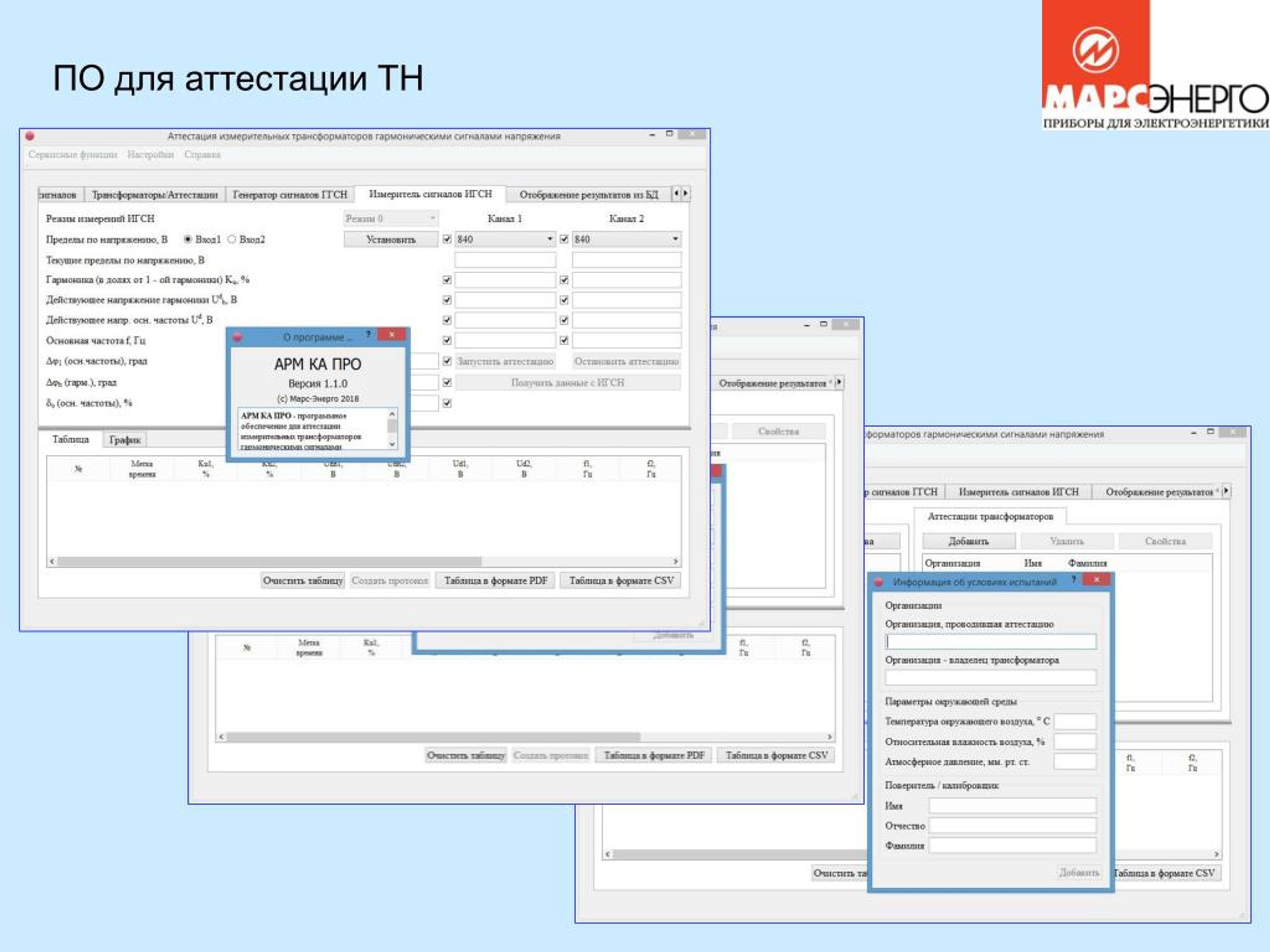Image resolution: width=1270 pixels, height=952 pixels.
Task: Click Добавить in Информация об условиях испытаний
Action: (x=1079, y=873)
